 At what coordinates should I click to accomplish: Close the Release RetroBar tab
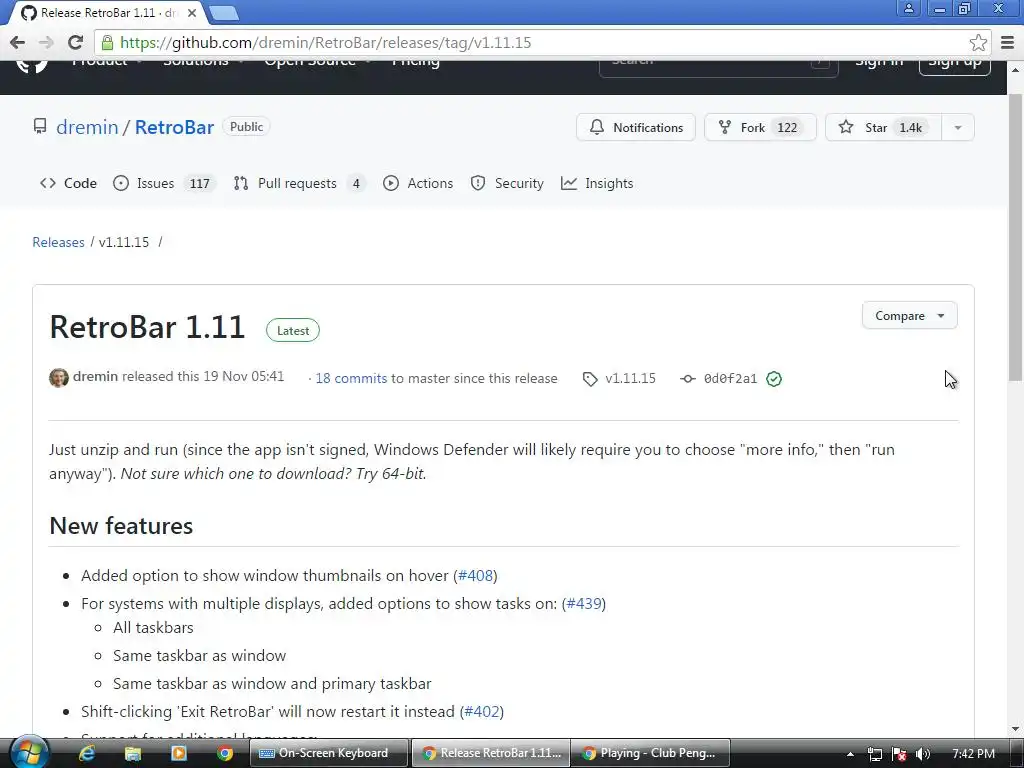[x=191, y=12]
